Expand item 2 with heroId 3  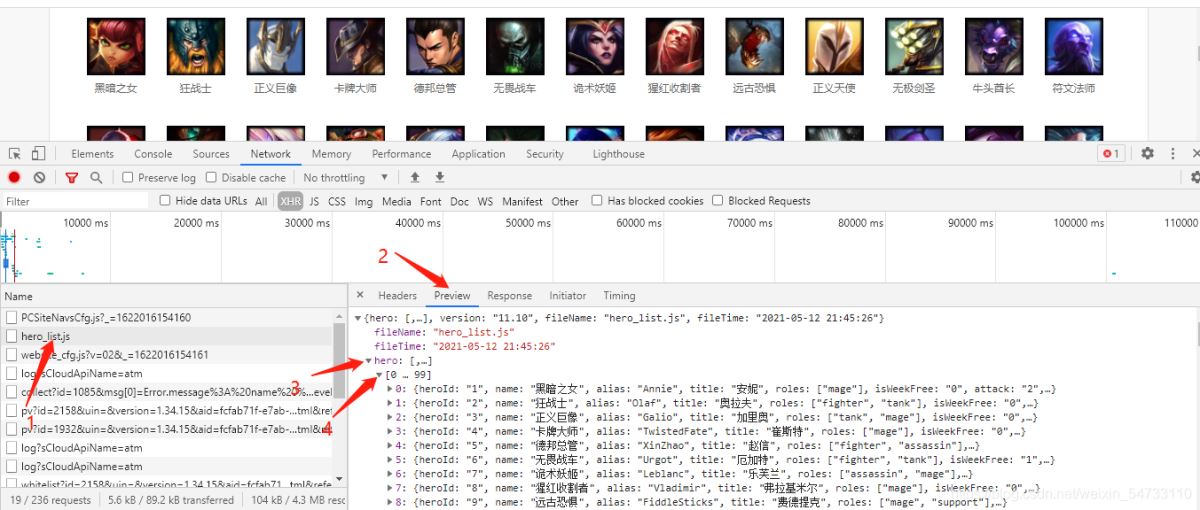(391, 416)
